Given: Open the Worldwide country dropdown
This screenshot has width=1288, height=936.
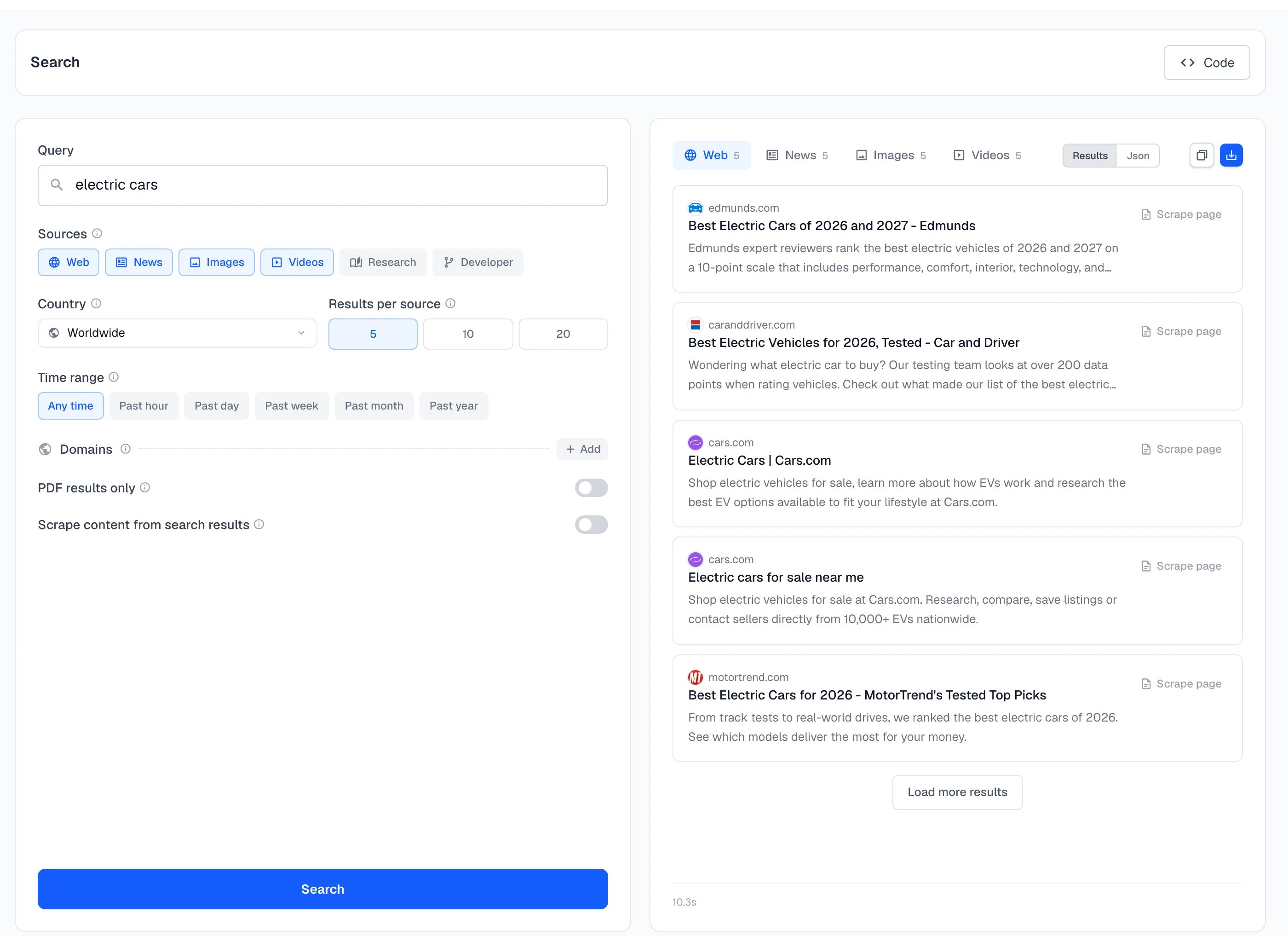Looking at the screenshot, I should pyautogui.click(x=177, y=333).
